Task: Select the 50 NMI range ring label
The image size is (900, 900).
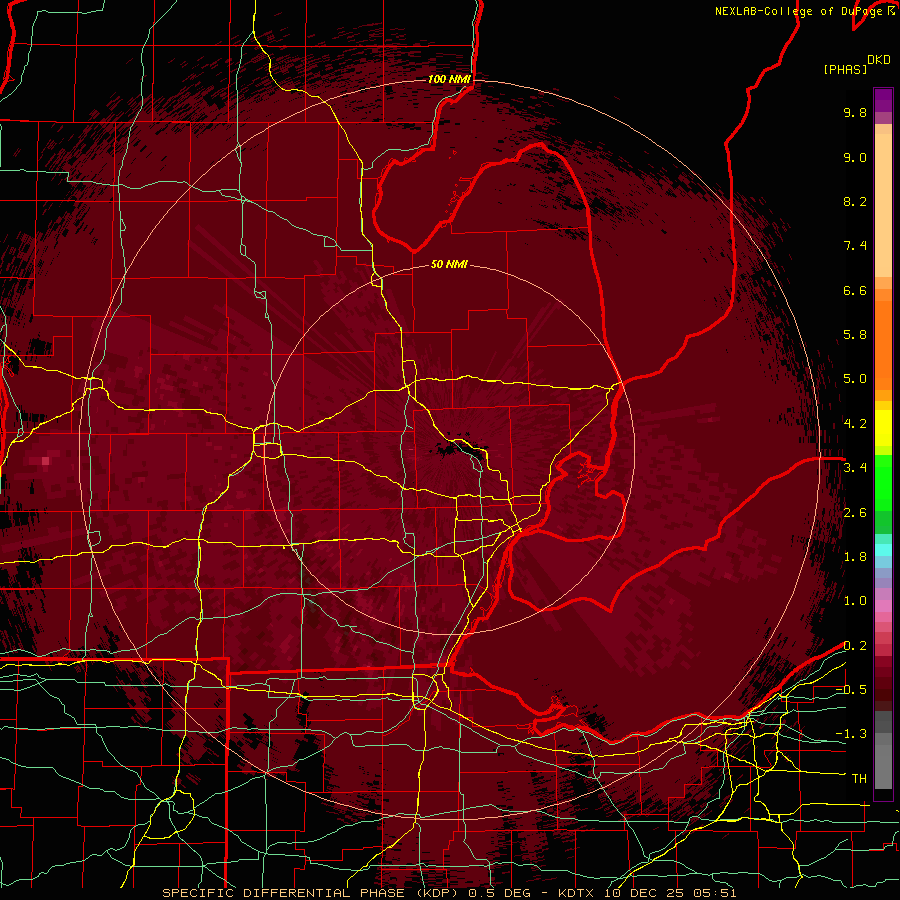Action: click(x=449, y=264)
